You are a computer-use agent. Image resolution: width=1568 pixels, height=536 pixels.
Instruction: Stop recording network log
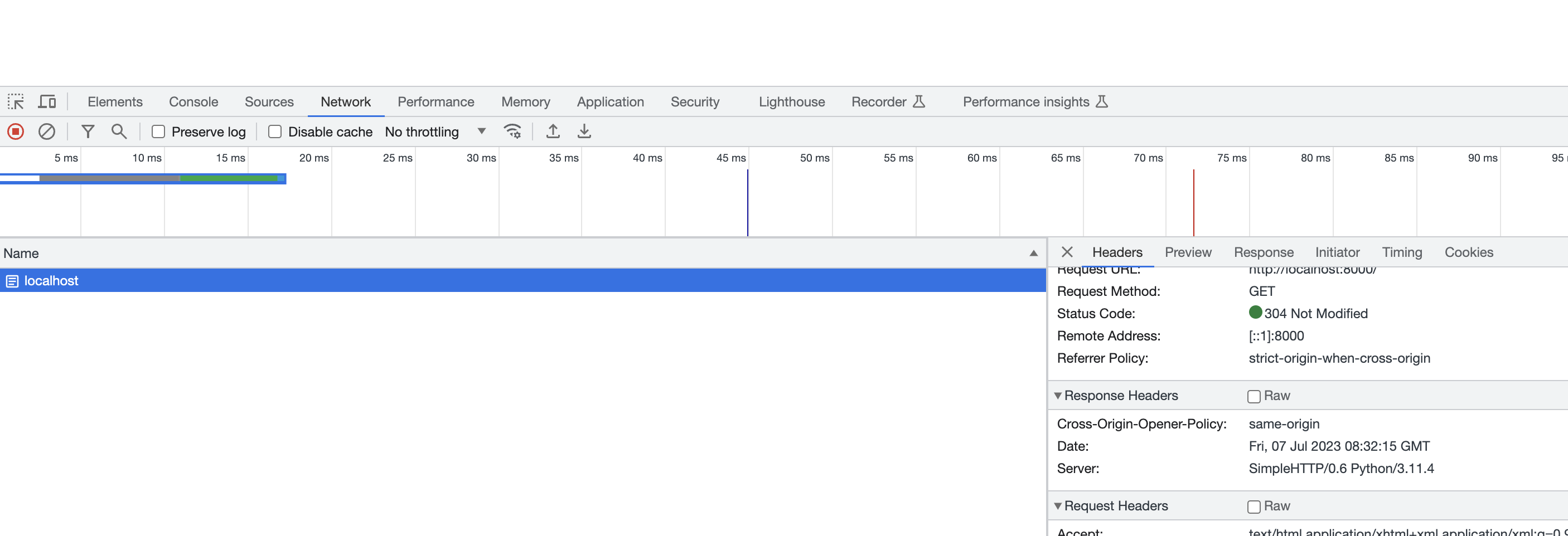pyautogui.click(x=16, y=131)
